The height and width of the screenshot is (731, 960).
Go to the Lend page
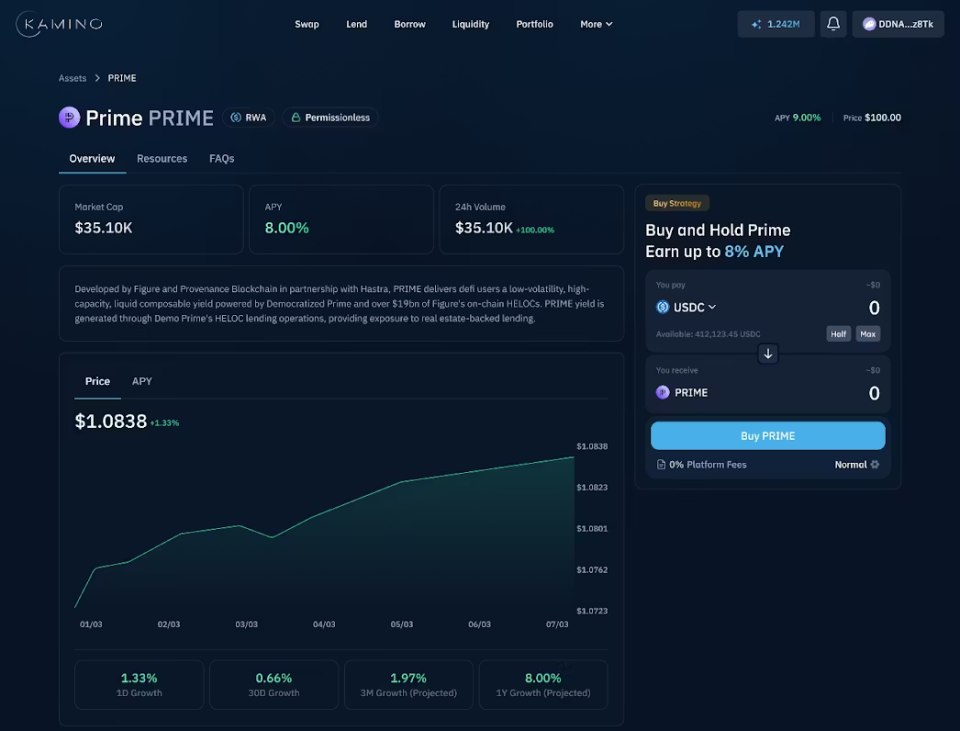pos(356,24)
